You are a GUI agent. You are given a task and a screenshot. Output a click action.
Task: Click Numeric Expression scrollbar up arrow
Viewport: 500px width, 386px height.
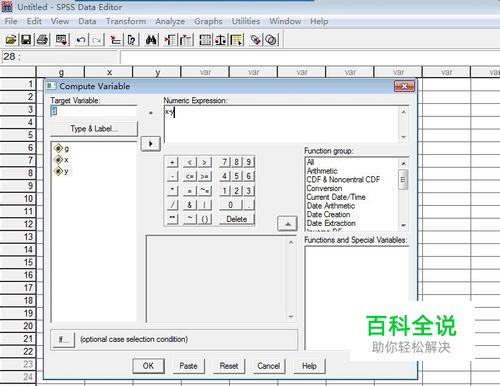tap(404, 112)
